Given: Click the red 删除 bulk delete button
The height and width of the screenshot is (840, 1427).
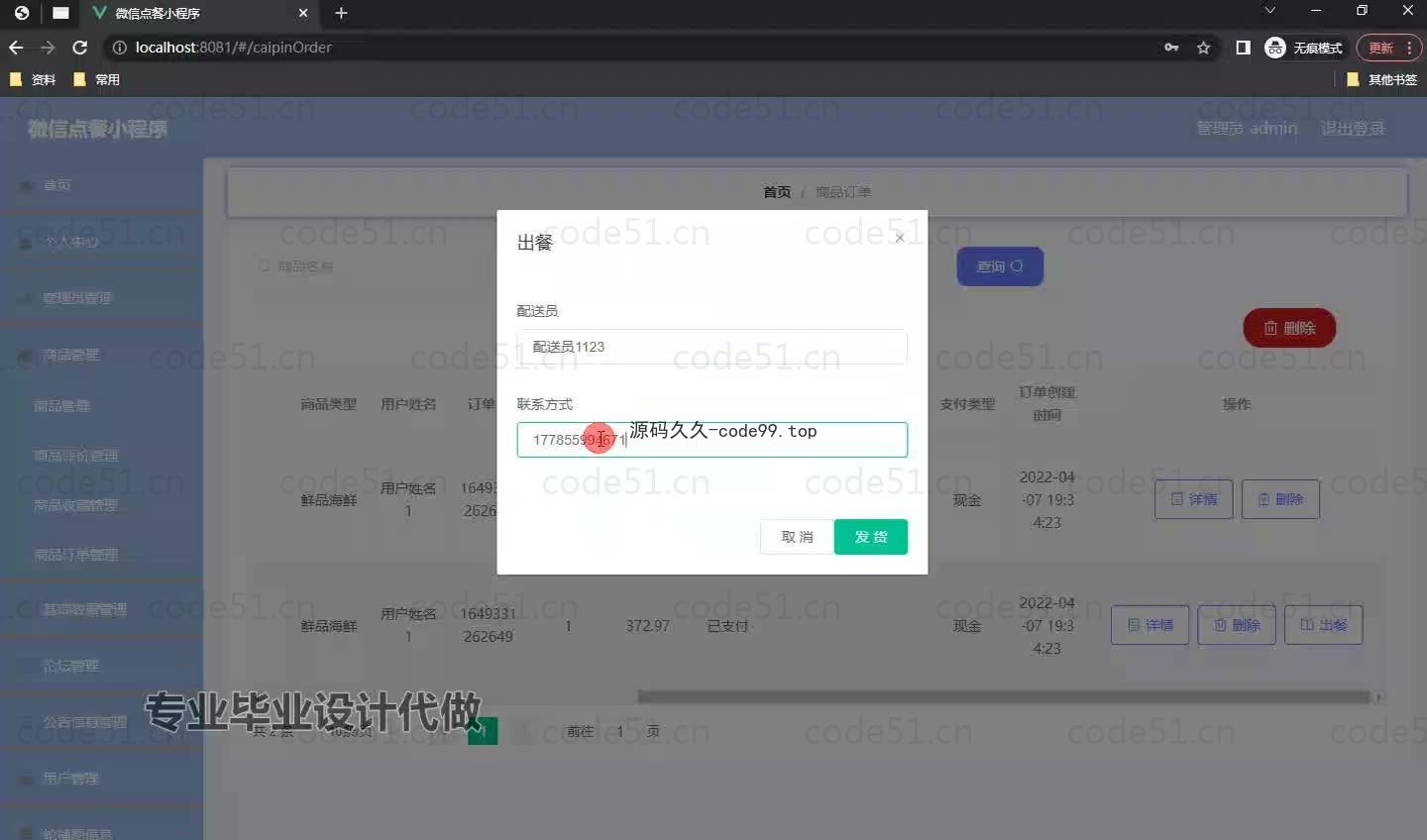Looking at the screenshot, I should [x=1289, y=328].
